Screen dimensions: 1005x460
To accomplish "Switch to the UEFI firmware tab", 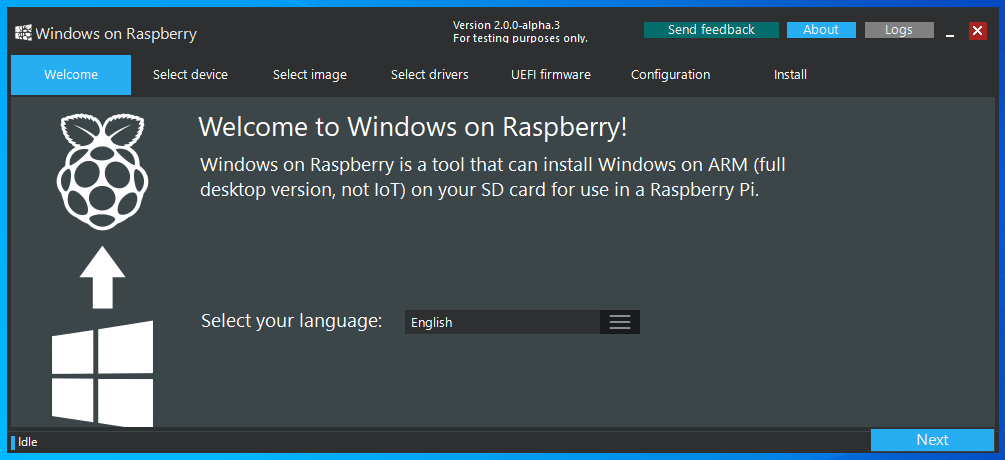I will coord(550,75).
